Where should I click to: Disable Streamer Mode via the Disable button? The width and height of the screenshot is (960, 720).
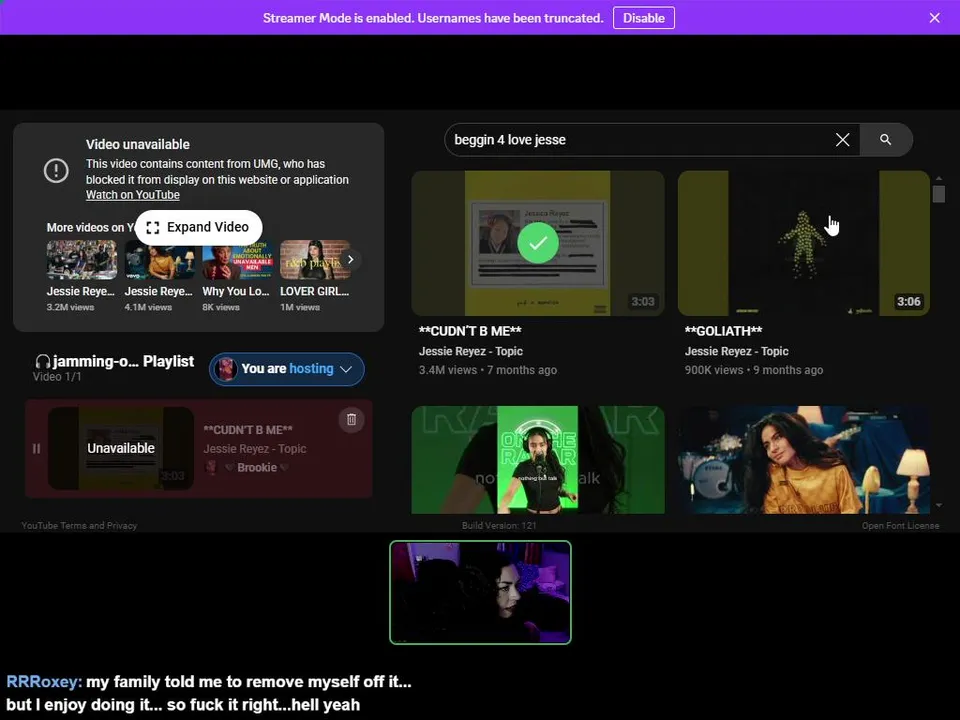point(643,18)
